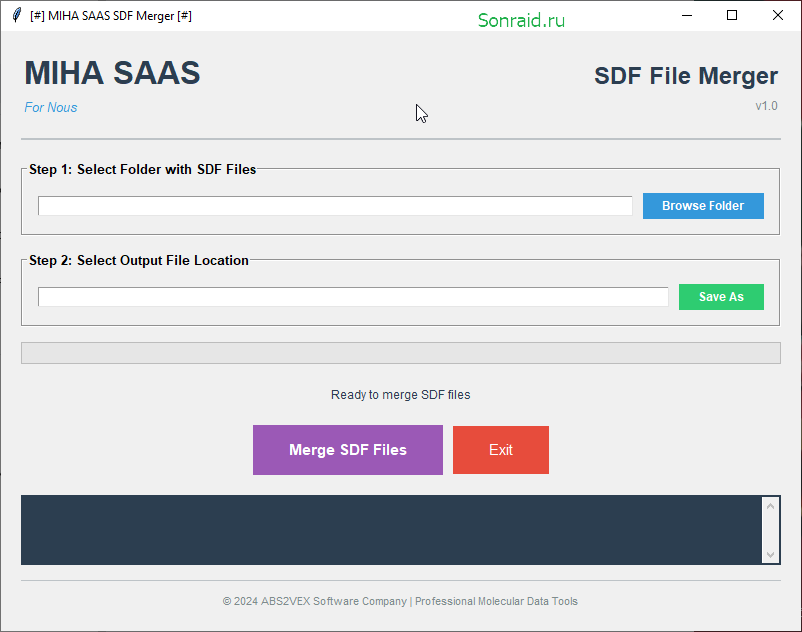Screen dimensions: 802x632
Task: Click the ABS2VEX Software Company footer text
Action: [x=333, y=601]
